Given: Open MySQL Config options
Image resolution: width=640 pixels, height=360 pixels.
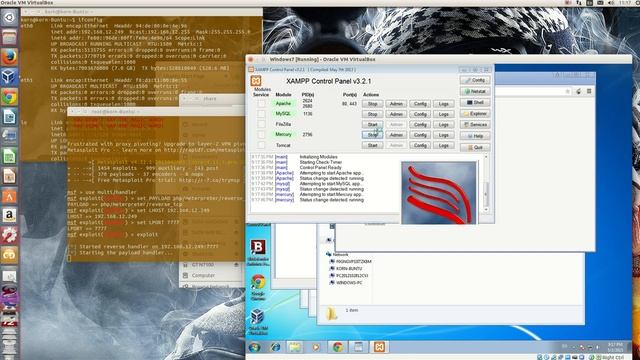Looking at the screenshot, I should tap(420, 114).
